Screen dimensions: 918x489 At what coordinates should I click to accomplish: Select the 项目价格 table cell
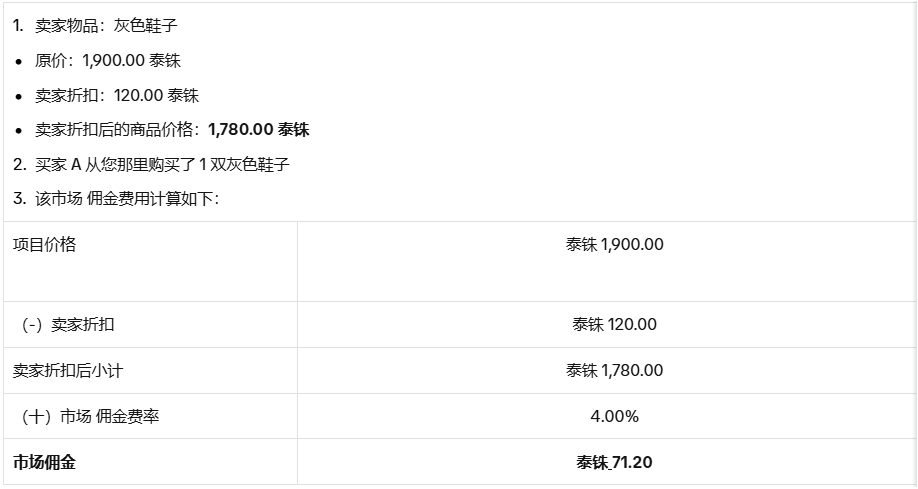[44, 245]
